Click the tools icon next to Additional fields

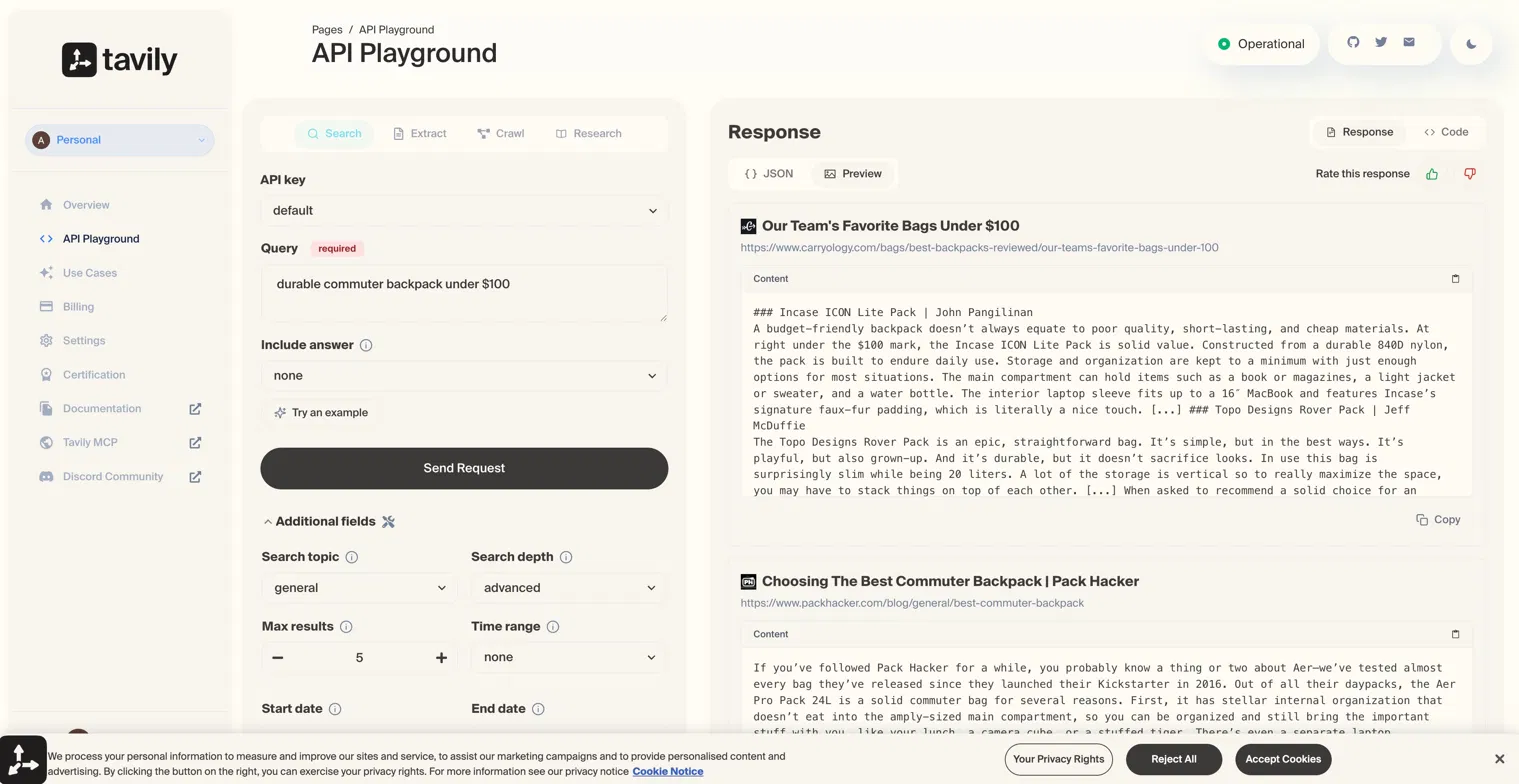click(389, 521)
